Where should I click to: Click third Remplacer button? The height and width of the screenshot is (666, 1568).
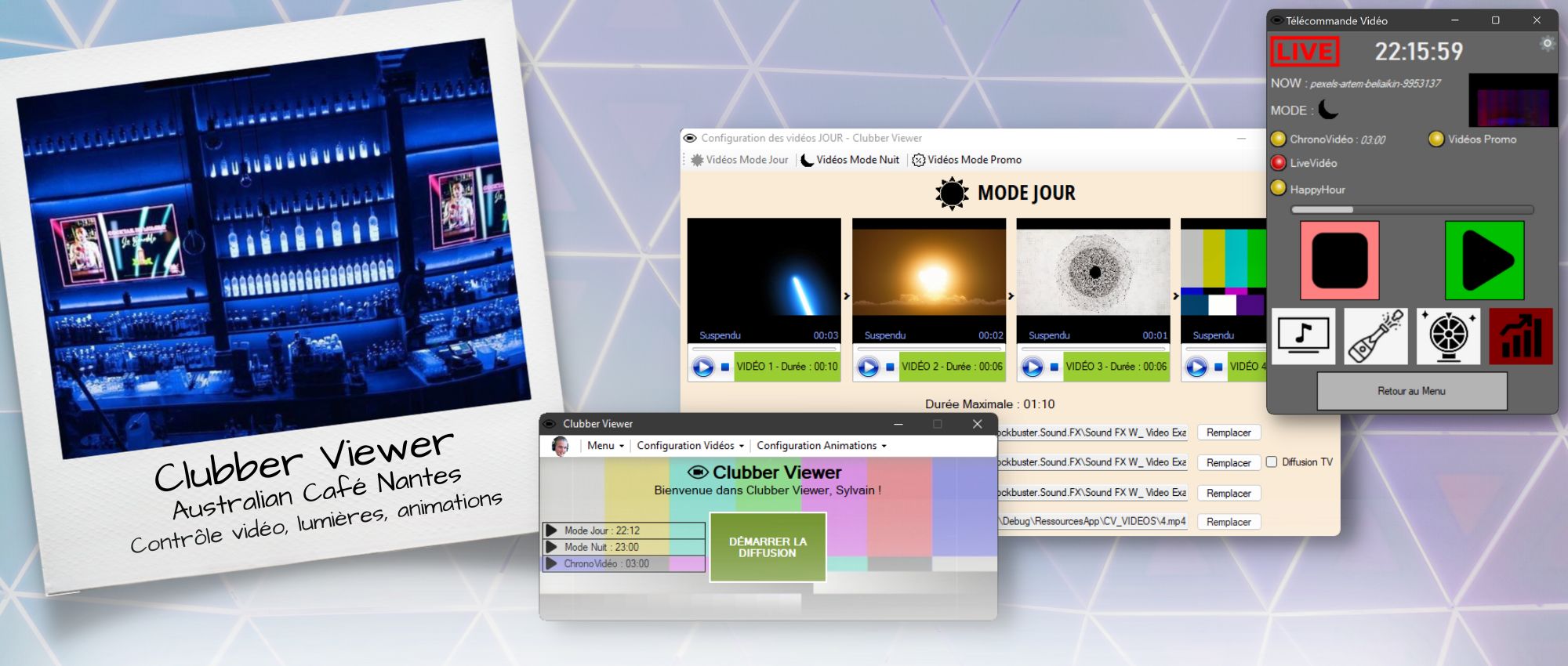1229,493
